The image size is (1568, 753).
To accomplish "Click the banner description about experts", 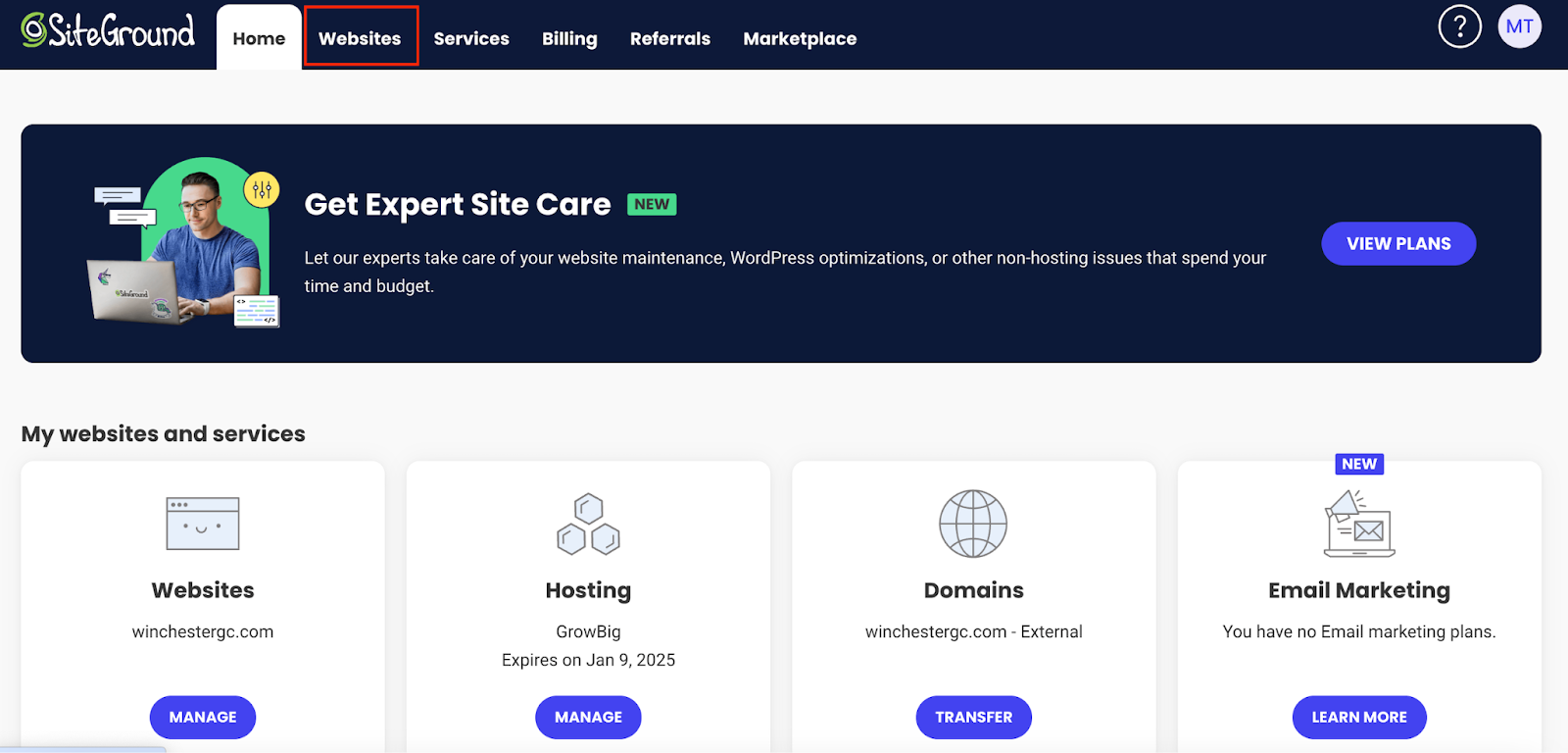I will (785, 272).
